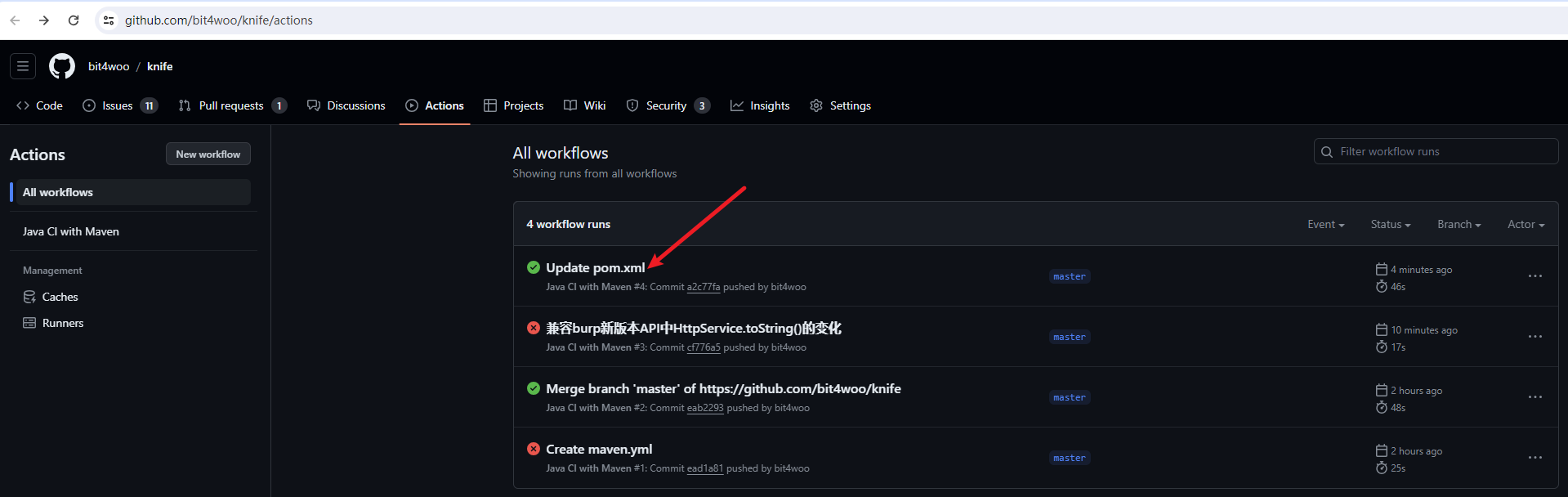Switch to the Discussions tab
Image resolution: width=1568 pixels, height=497 pixels.
pyautogui.click(x=346, y=105)
